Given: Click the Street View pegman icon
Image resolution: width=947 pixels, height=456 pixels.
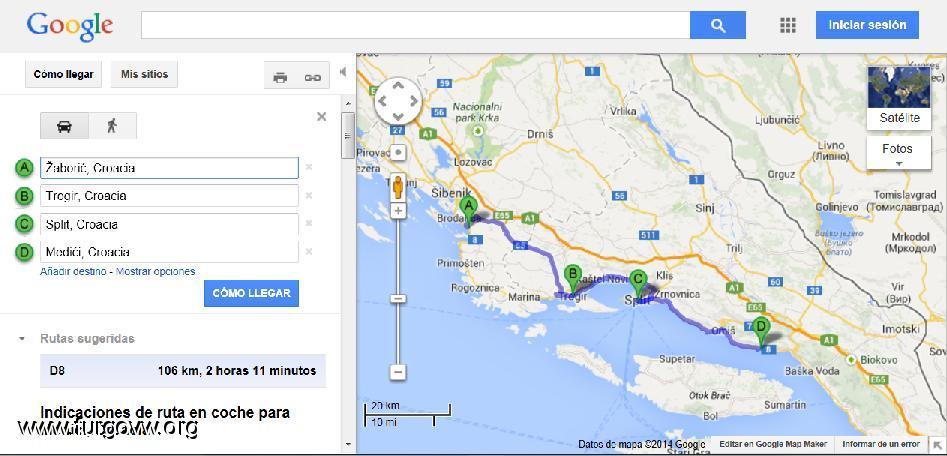Looking at the screenshot, I should [397, 186].
